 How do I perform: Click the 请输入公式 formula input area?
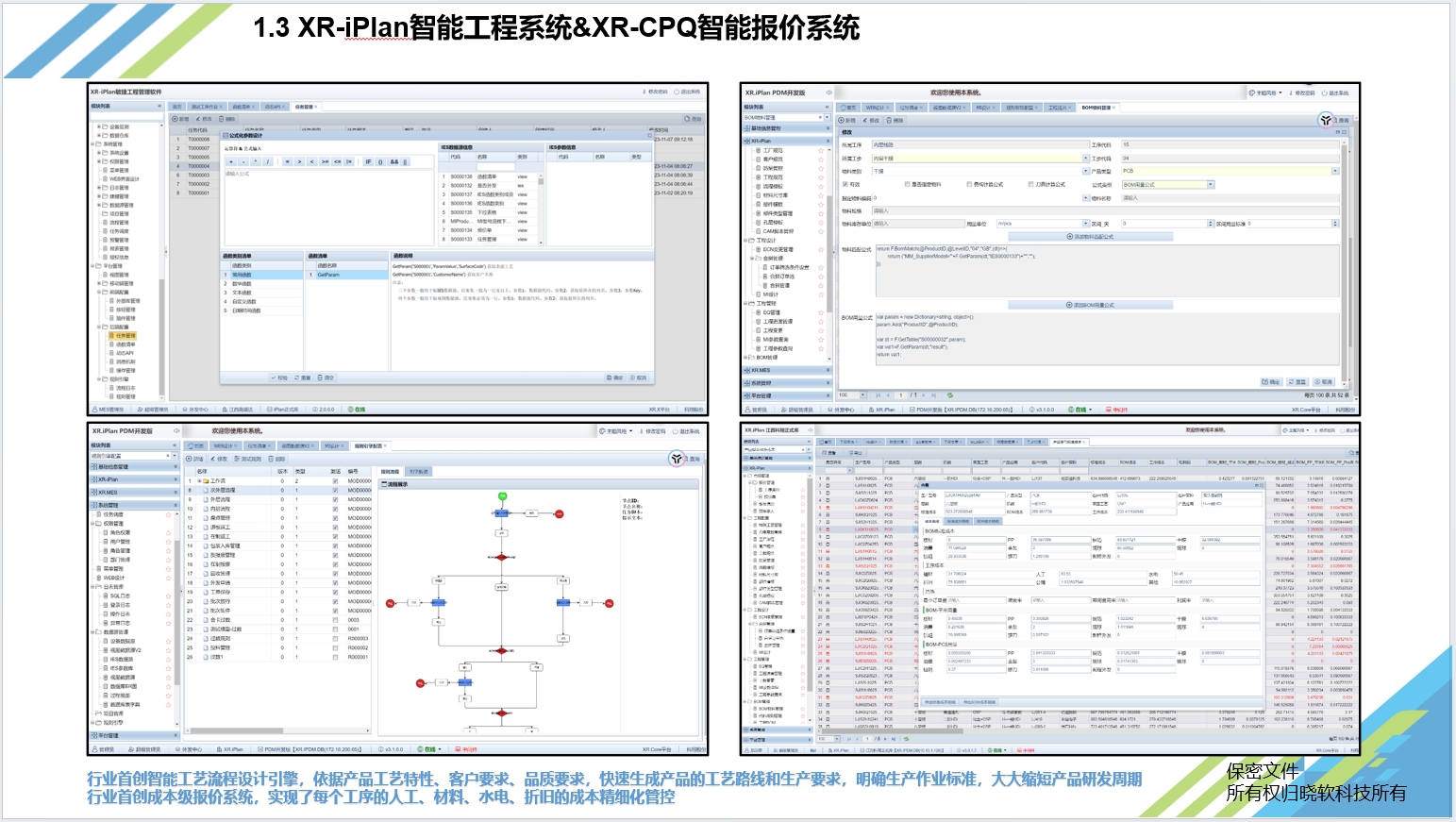(x=328, y=208)
